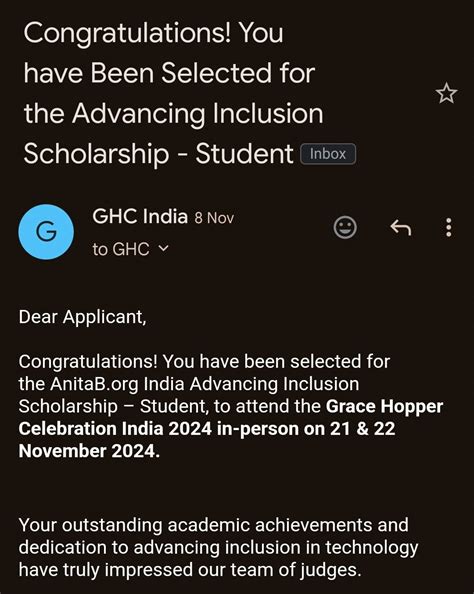The height and width of the screenshot is (594, 474).
Task: Add an emoji reaction to the email
Action: coord(345,228)
